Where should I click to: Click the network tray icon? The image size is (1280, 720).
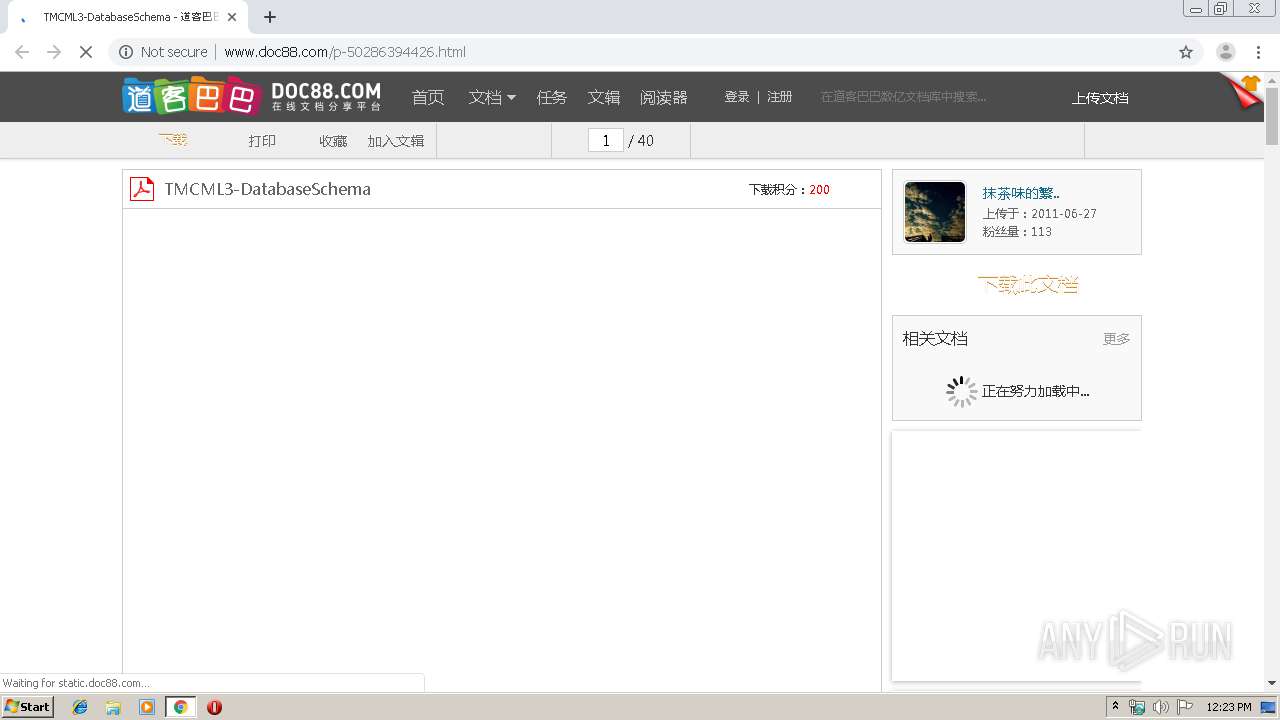pos(1137,707)
